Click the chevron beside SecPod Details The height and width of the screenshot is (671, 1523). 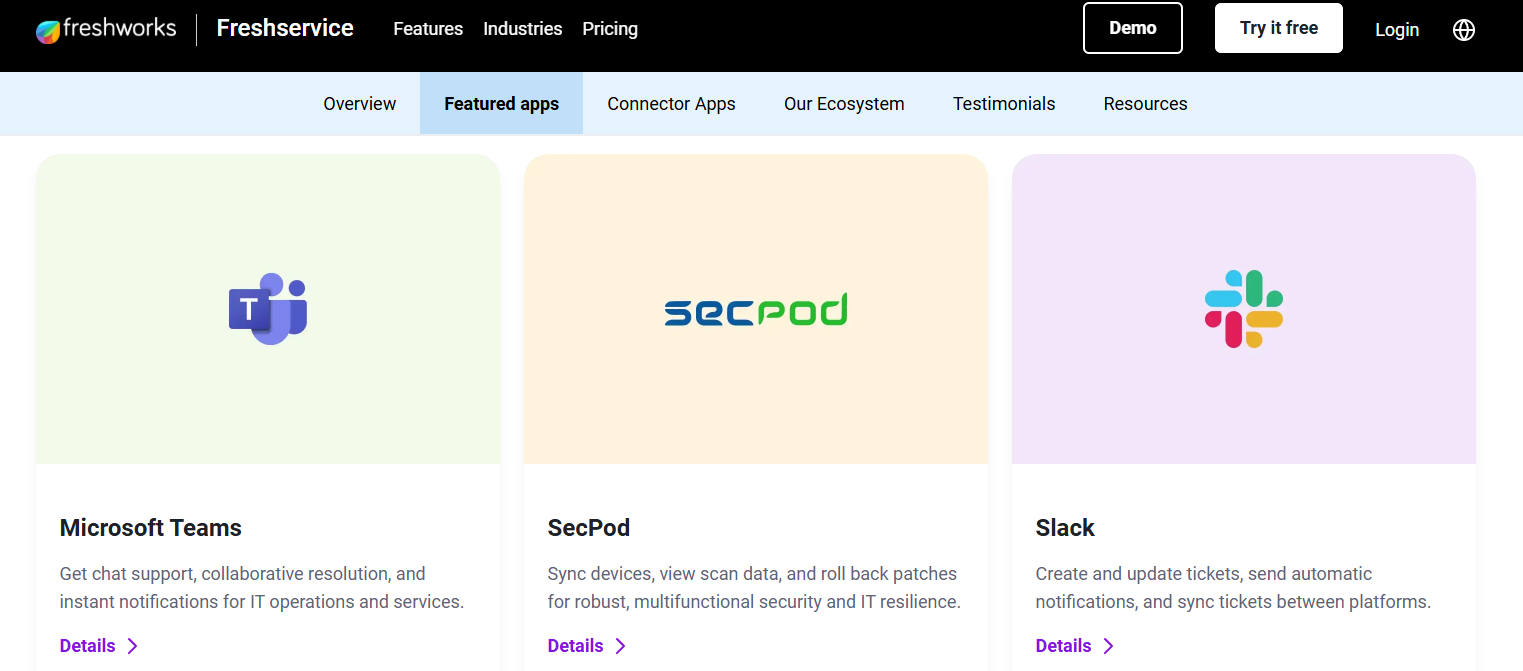620,646
